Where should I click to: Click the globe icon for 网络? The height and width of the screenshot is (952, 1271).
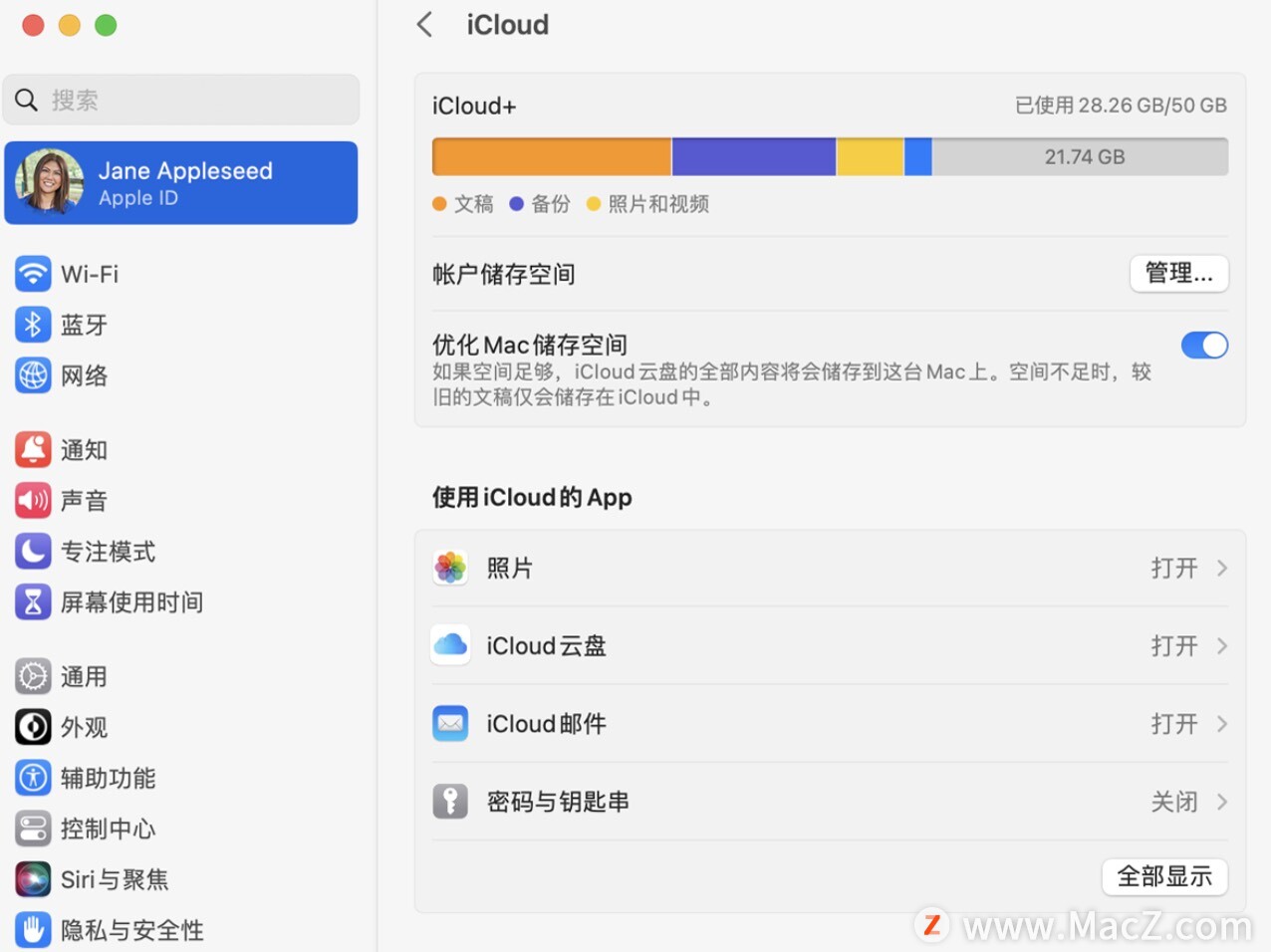[33, 375]
